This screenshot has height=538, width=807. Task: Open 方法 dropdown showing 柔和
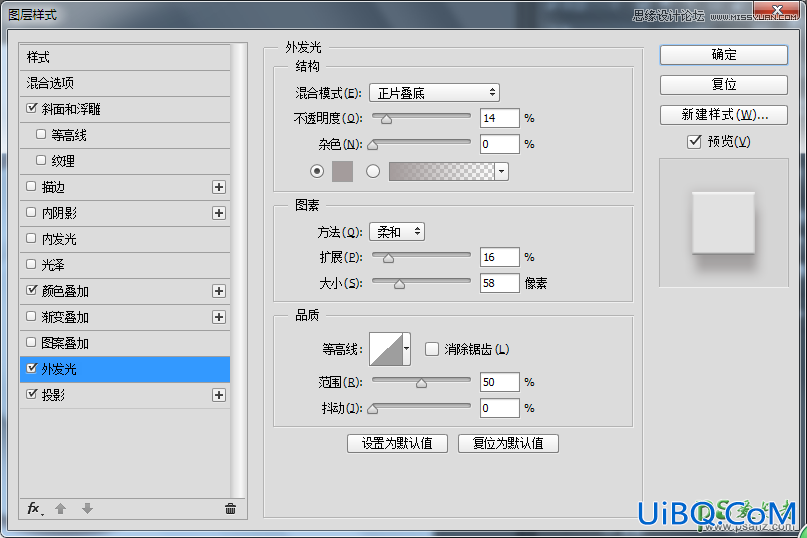397,232
